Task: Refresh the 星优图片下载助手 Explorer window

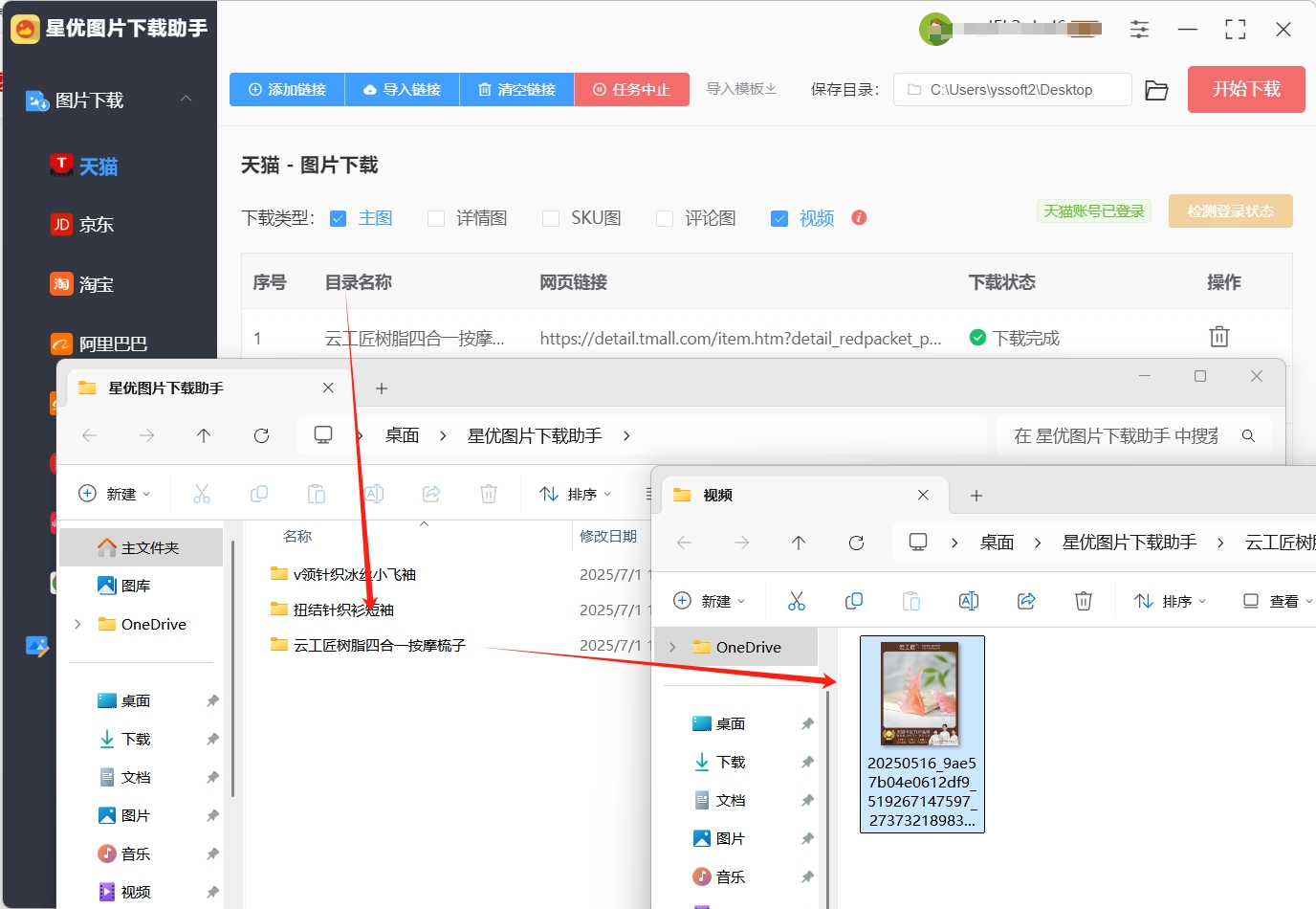Action: pyautogui.click(x=261, y=435)
